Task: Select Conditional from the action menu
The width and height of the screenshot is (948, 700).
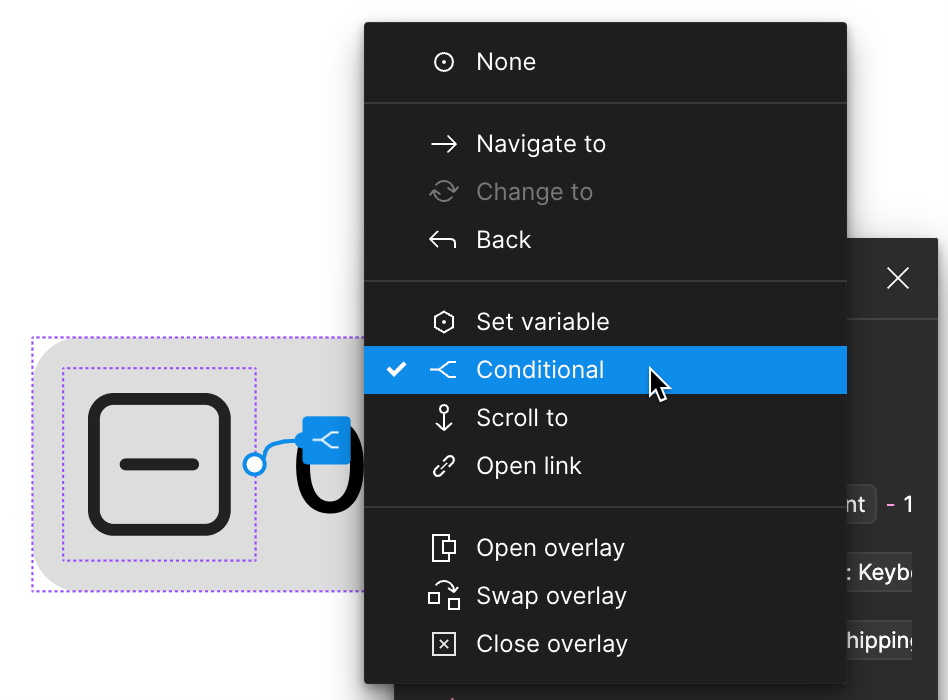Action: 540,369
